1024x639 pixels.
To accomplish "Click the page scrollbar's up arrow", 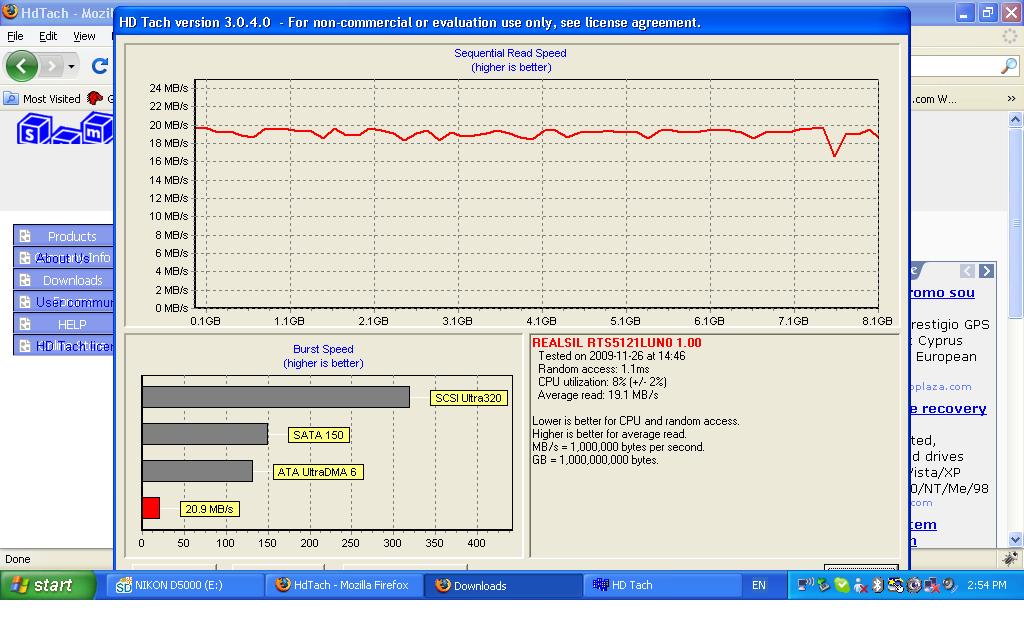I will pos(1015,119).
